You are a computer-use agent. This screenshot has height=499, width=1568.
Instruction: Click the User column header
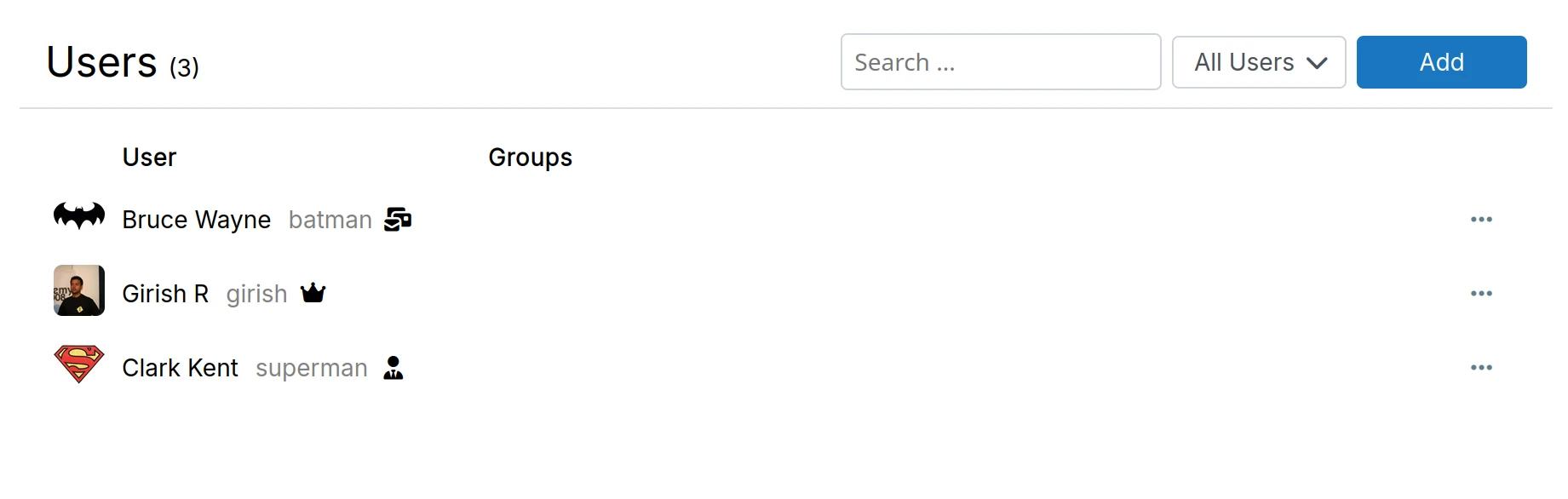point(149,157)
